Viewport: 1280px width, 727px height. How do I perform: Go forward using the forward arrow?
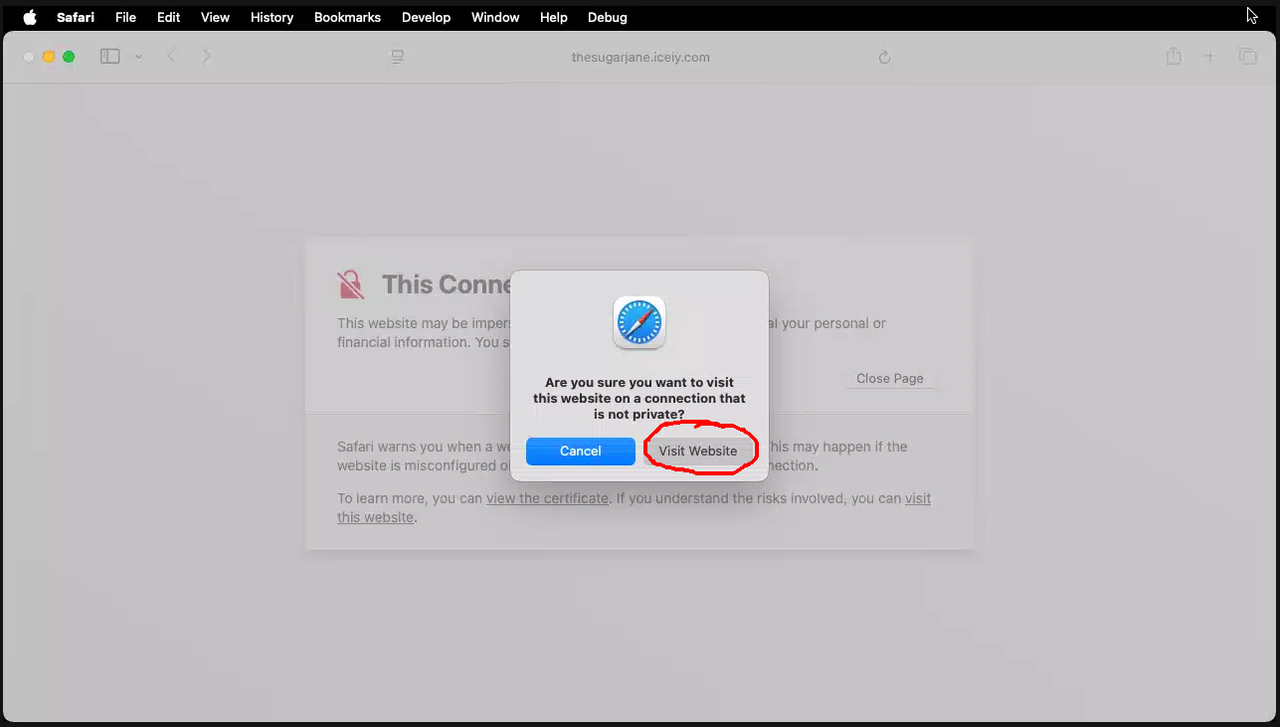click(x=206, y=56)
